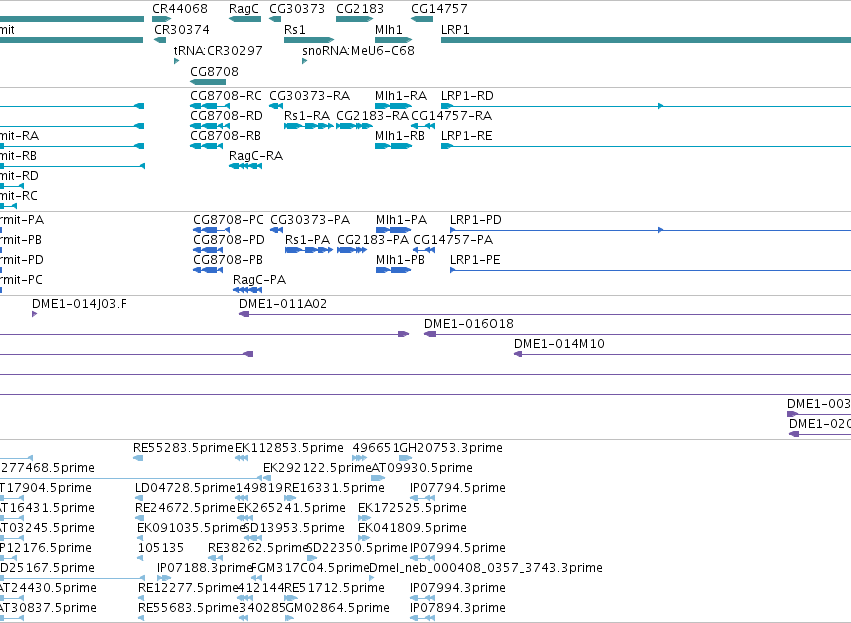
Task: Click the EK292122.5prime EST label
Action: [317, 468]
